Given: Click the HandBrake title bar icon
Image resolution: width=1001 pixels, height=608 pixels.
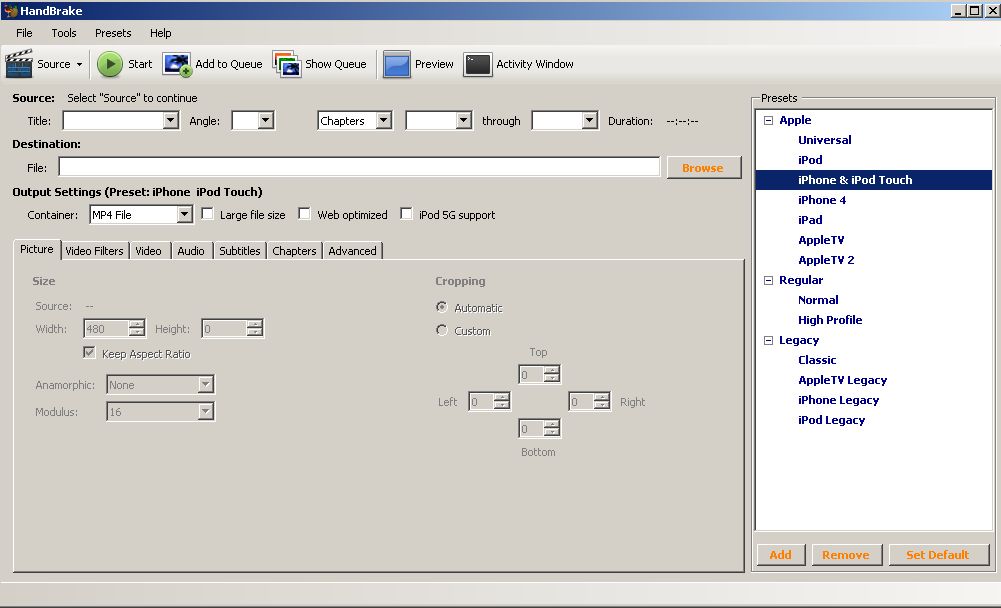Looking at the screenshot, I should point(10,11).
